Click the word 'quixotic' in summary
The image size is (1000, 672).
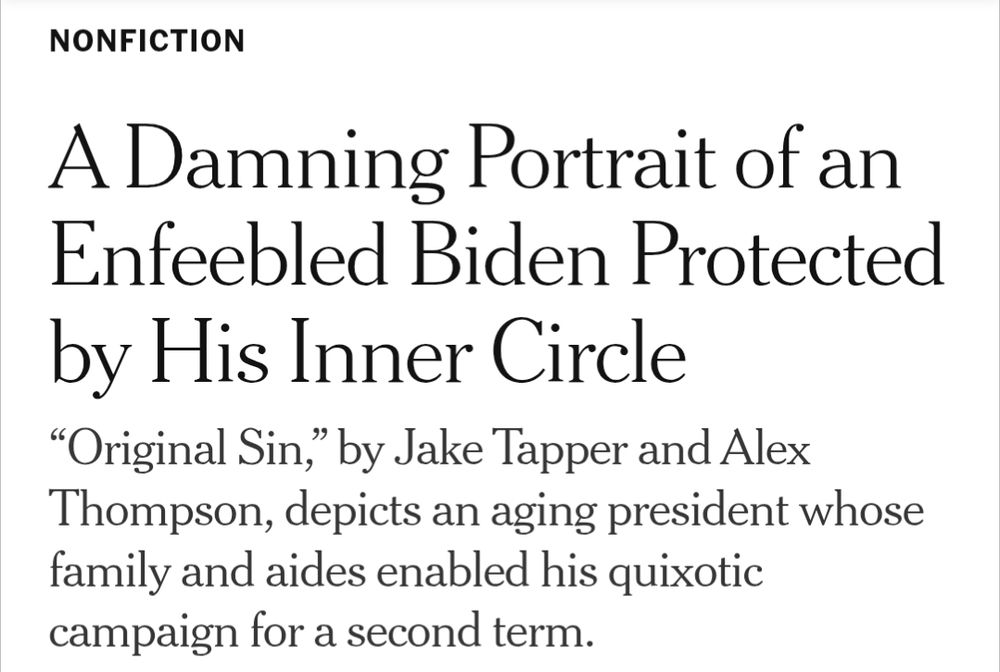685,572
